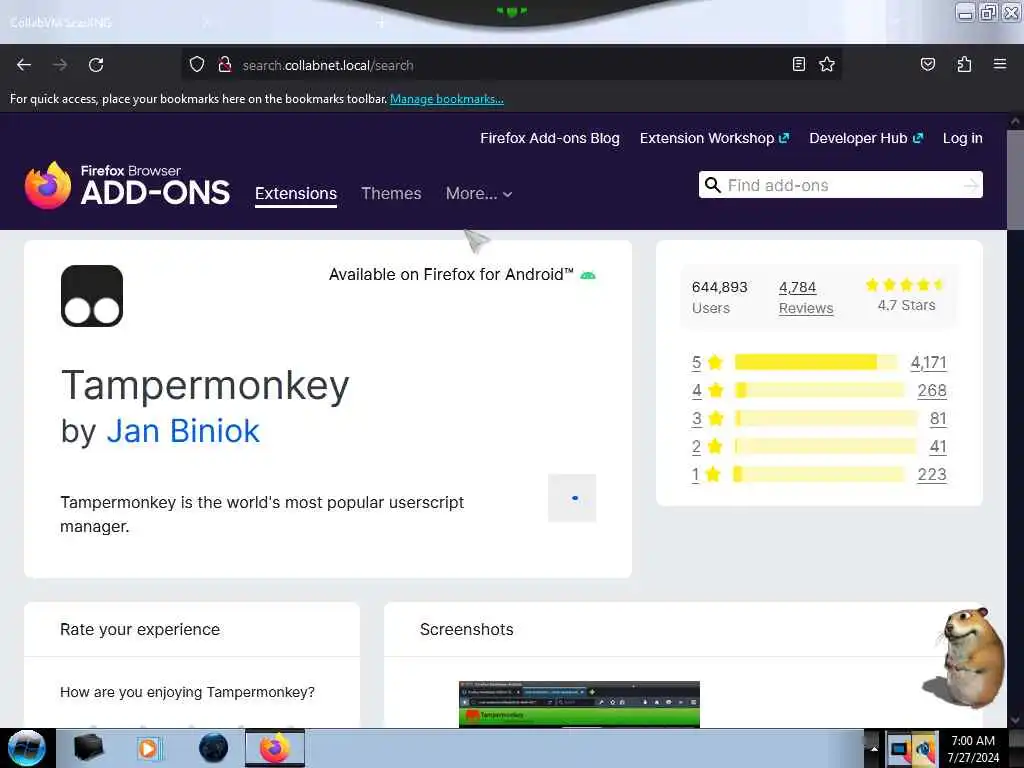The image size is (1024, 768).
Task: Click the monitor tray icon
Action: (x=899, y=749)
